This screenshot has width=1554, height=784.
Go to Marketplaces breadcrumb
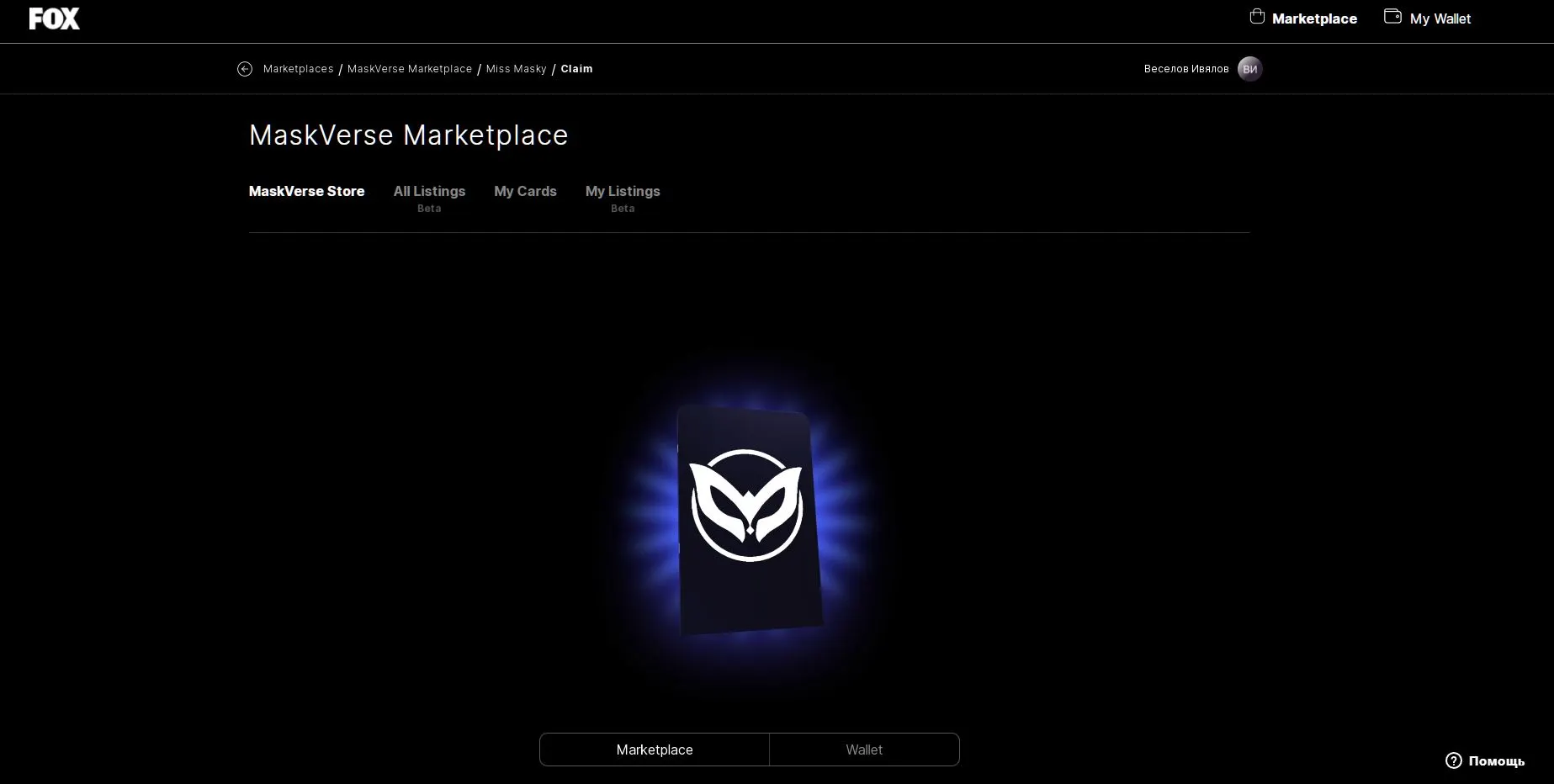tap(298, 69)
